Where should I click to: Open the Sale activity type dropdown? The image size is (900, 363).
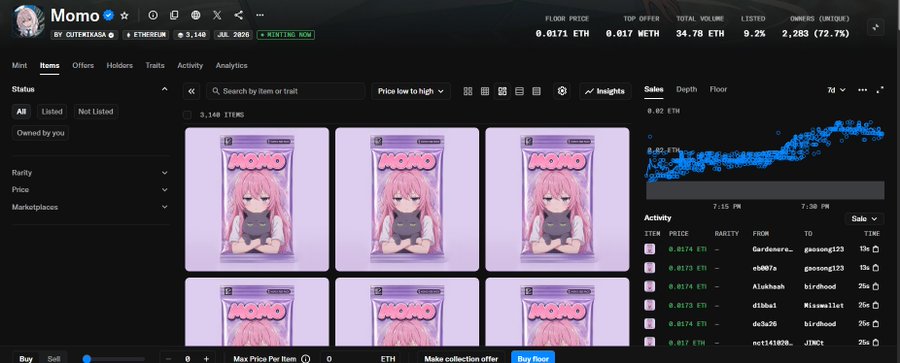tap(864, 218)
